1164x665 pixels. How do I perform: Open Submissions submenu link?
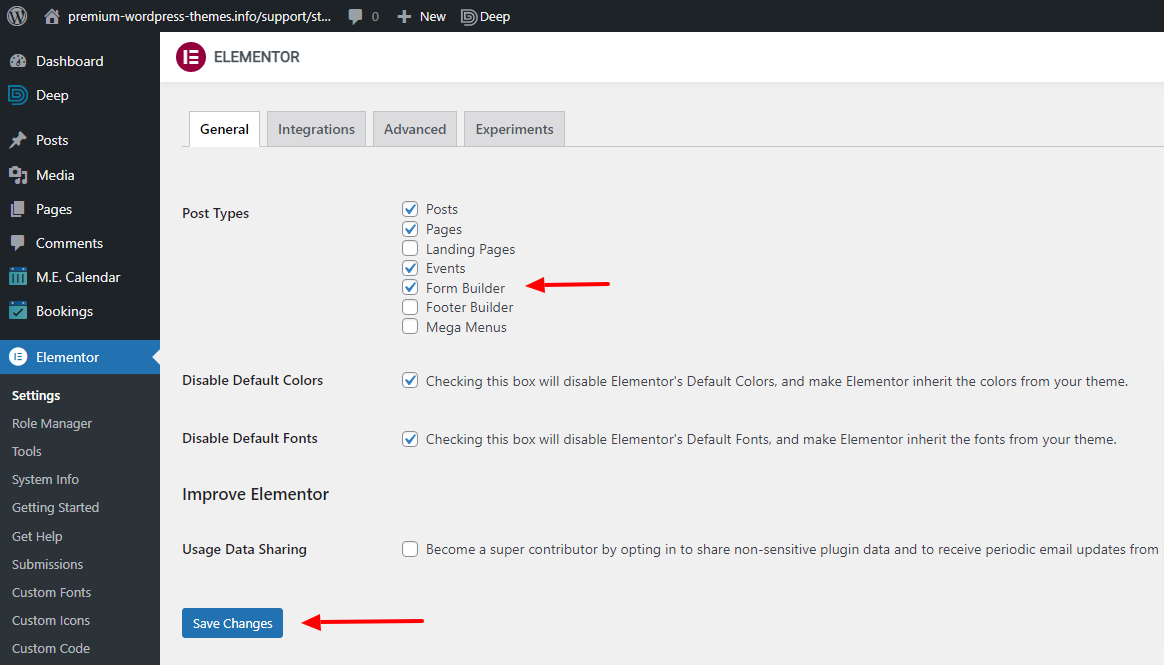tap(48, 565)
